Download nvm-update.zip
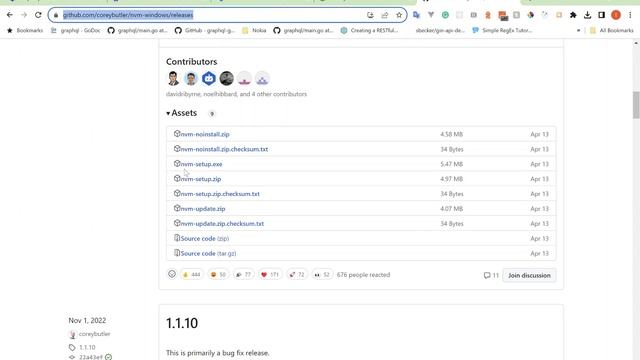This screenshot has height=360, width=640. coord(203,209)
